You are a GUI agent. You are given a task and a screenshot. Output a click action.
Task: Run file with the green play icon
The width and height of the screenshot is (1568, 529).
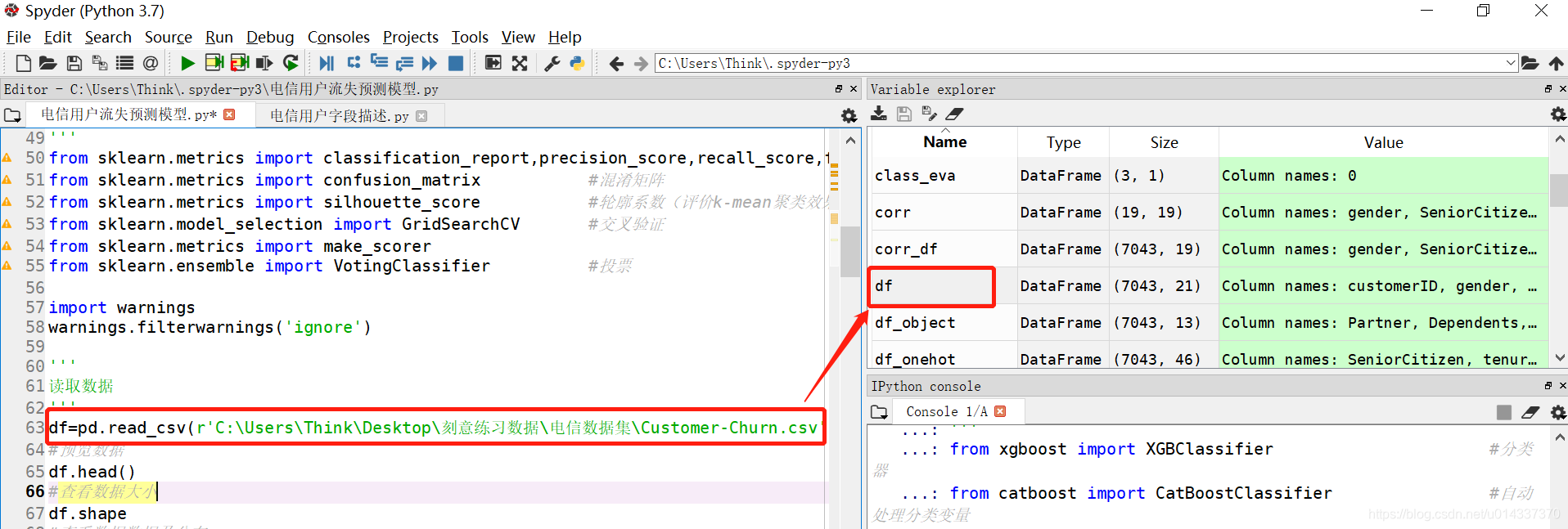point(187,63)
